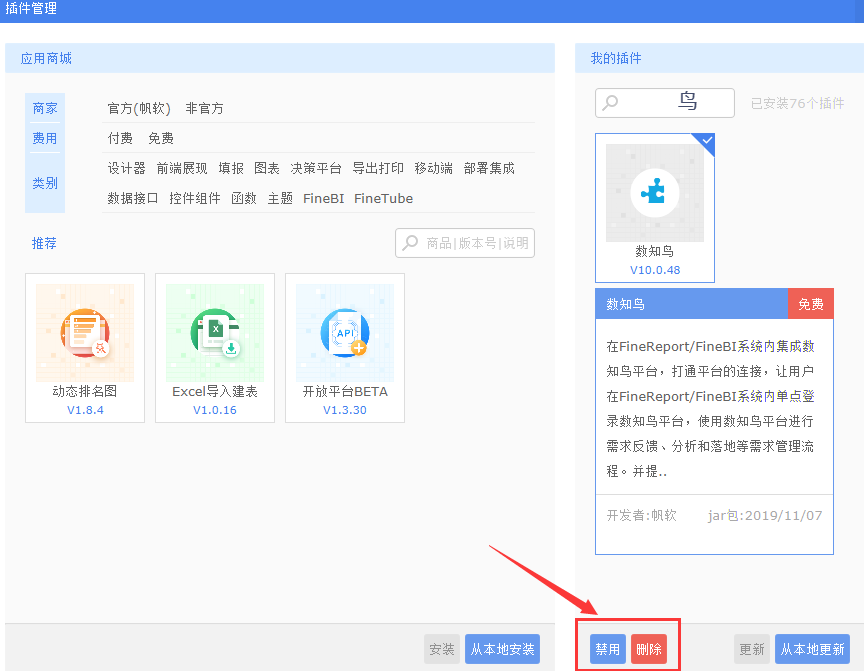Click the 从本地安装 button
864x671 pixels.
point(503,649)
